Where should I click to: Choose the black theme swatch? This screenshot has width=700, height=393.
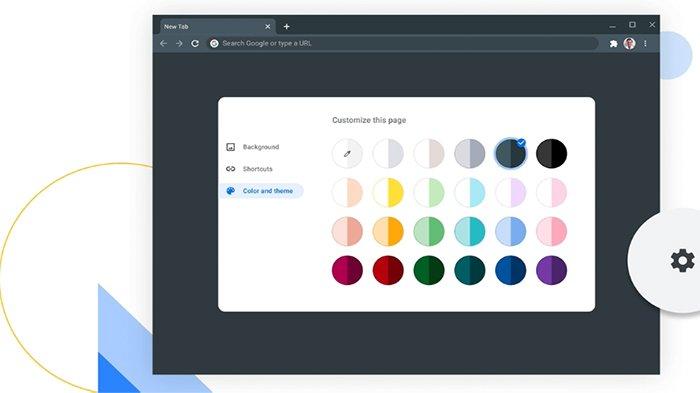[551, 154]
